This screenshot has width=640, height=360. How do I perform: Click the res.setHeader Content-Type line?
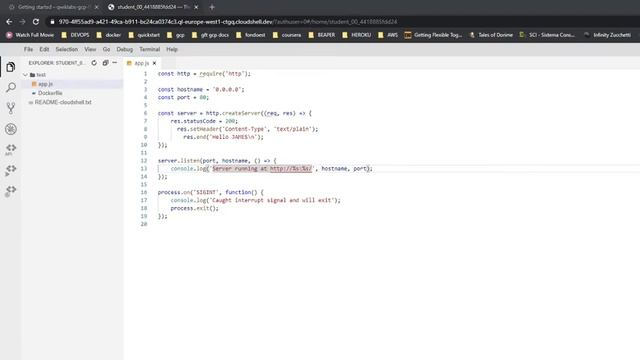coord(247,129)
